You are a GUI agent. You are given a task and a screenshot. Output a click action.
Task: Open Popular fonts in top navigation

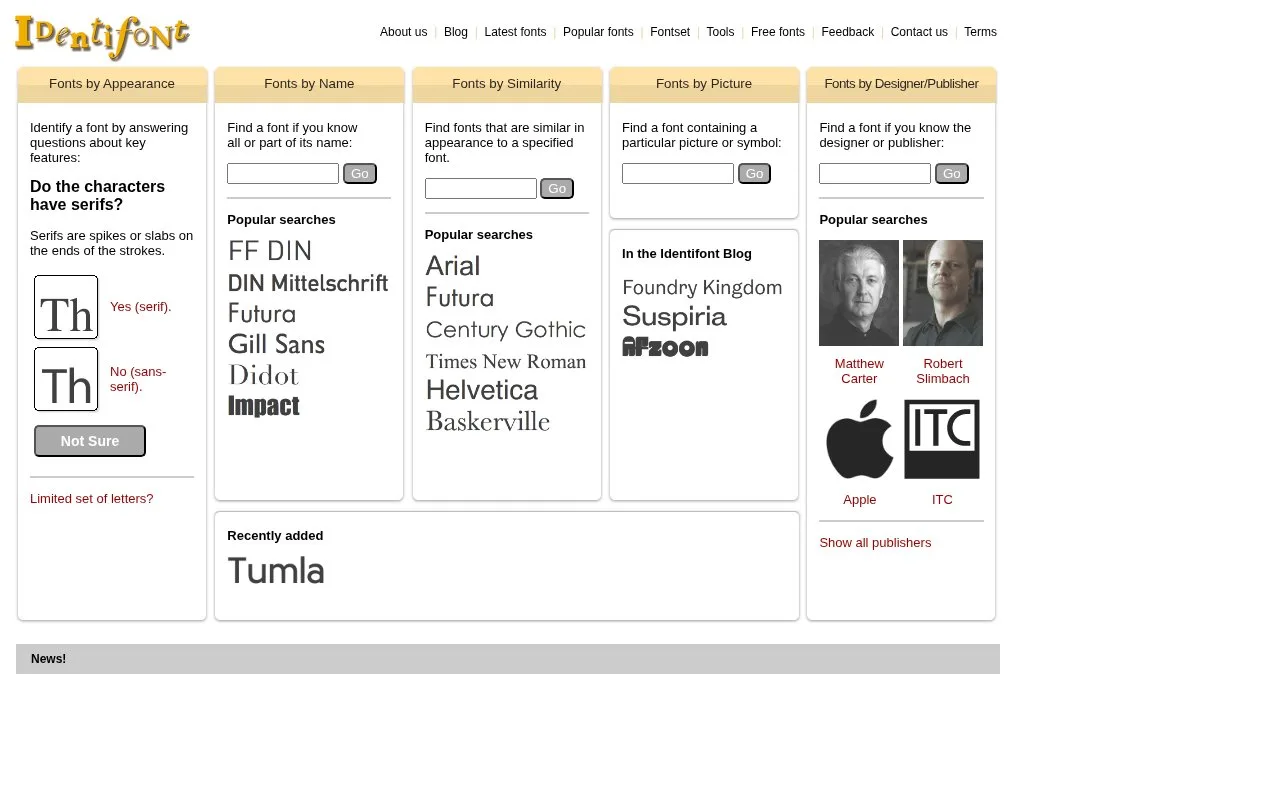tap(598, 32)
